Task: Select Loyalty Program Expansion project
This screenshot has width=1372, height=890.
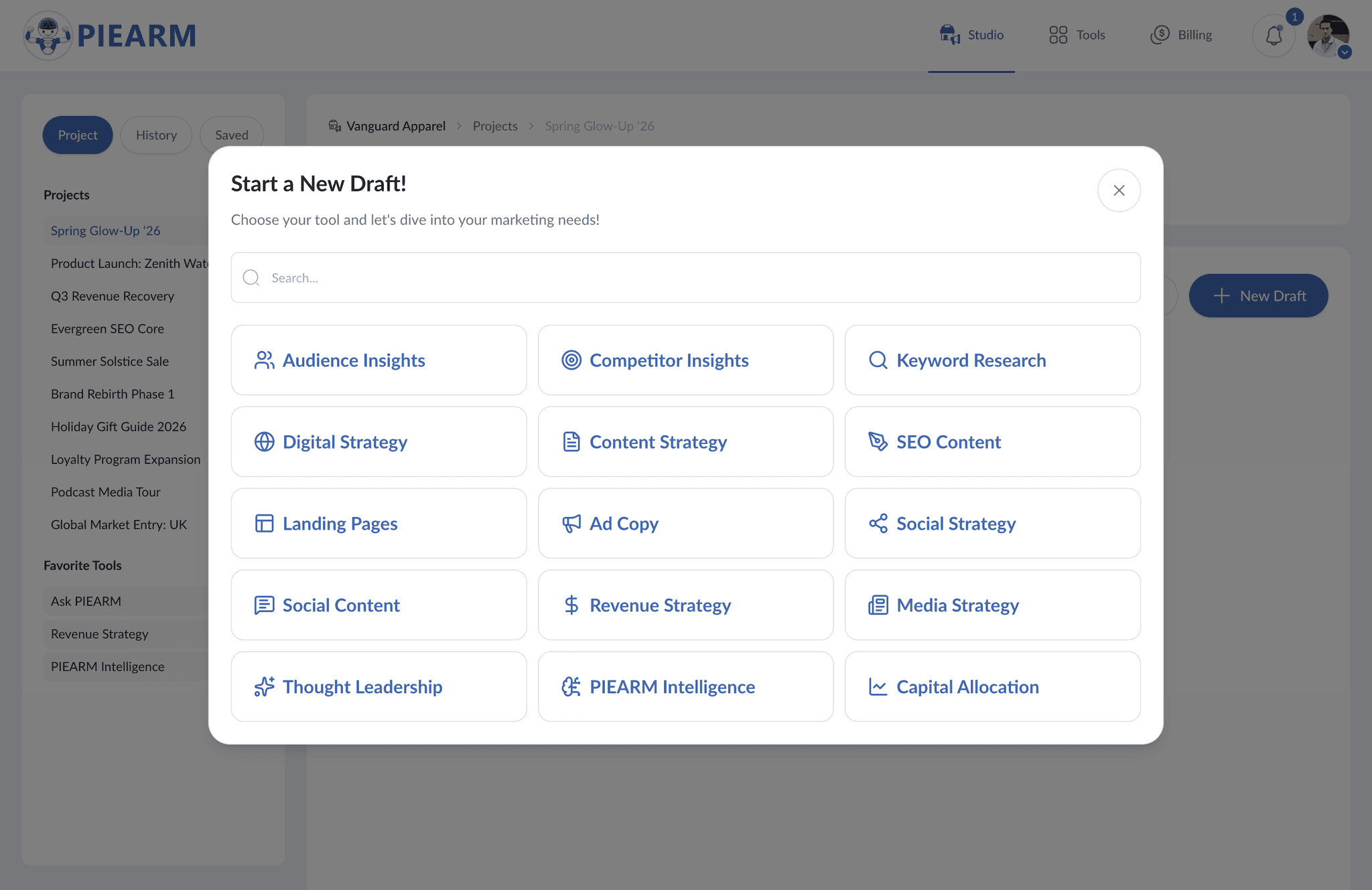Action: pyautogui.click(x=127, y=459)
